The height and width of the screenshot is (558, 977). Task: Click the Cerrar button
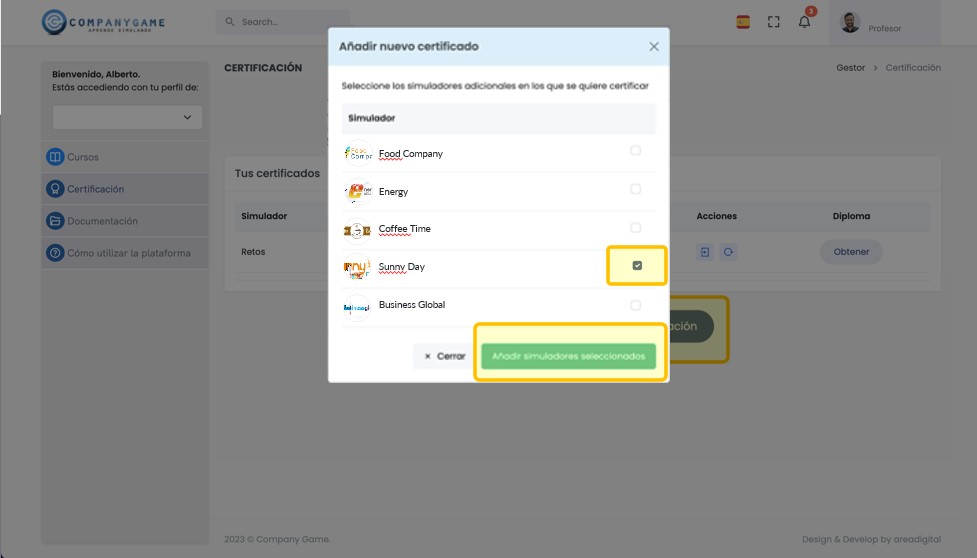point(444,356)
